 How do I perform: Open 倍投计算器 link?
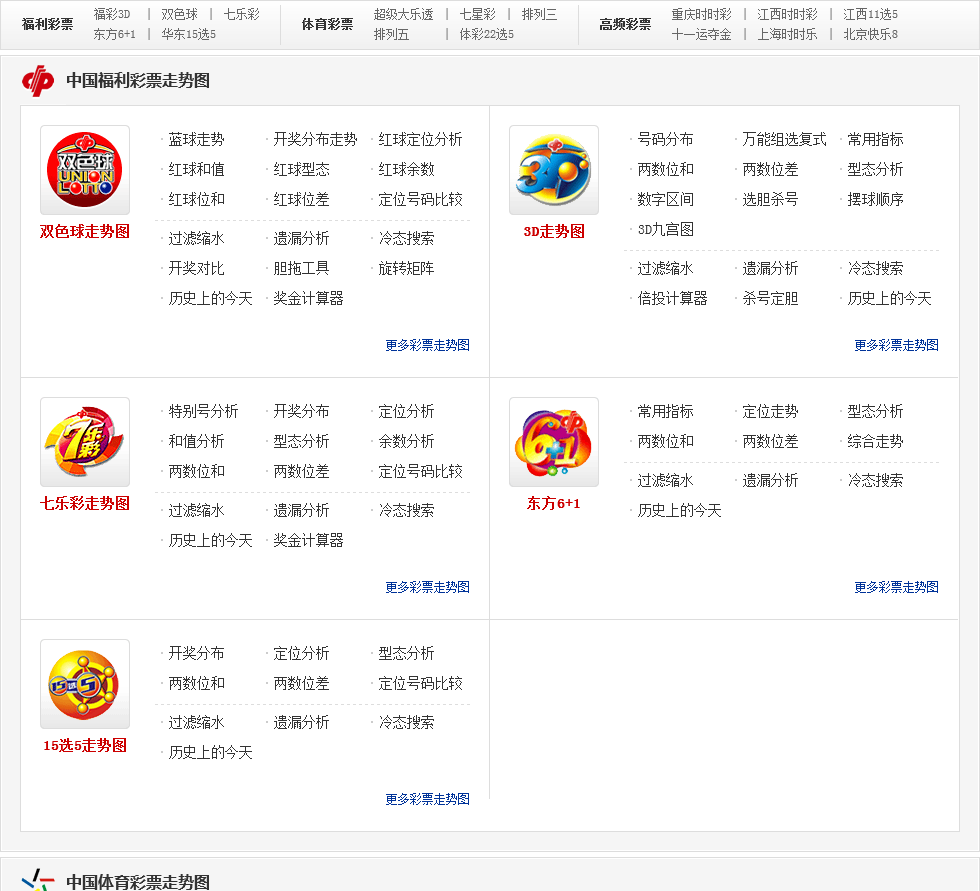(672, 298)
